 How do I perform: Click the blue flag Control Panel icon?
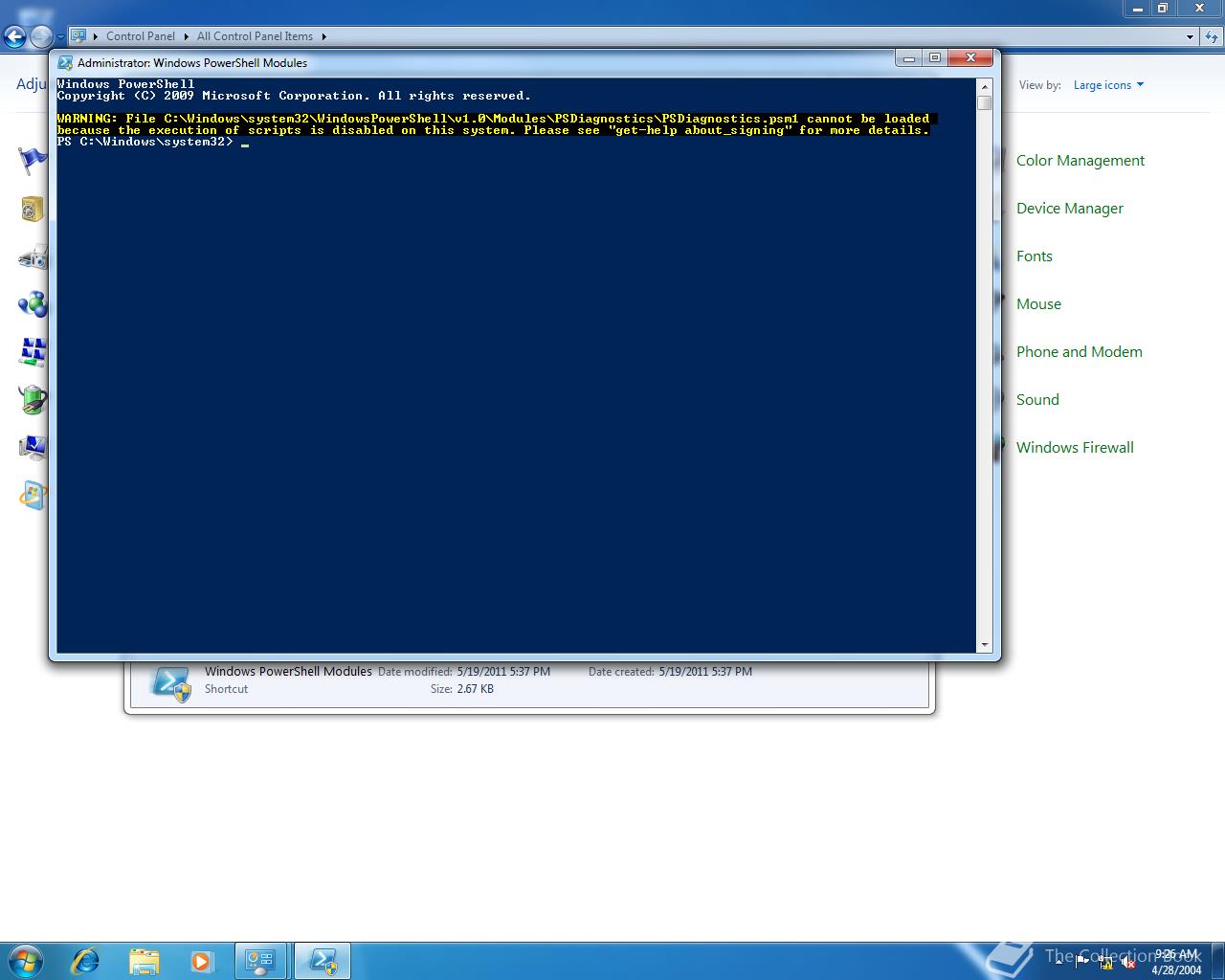(x=33, y=160)
